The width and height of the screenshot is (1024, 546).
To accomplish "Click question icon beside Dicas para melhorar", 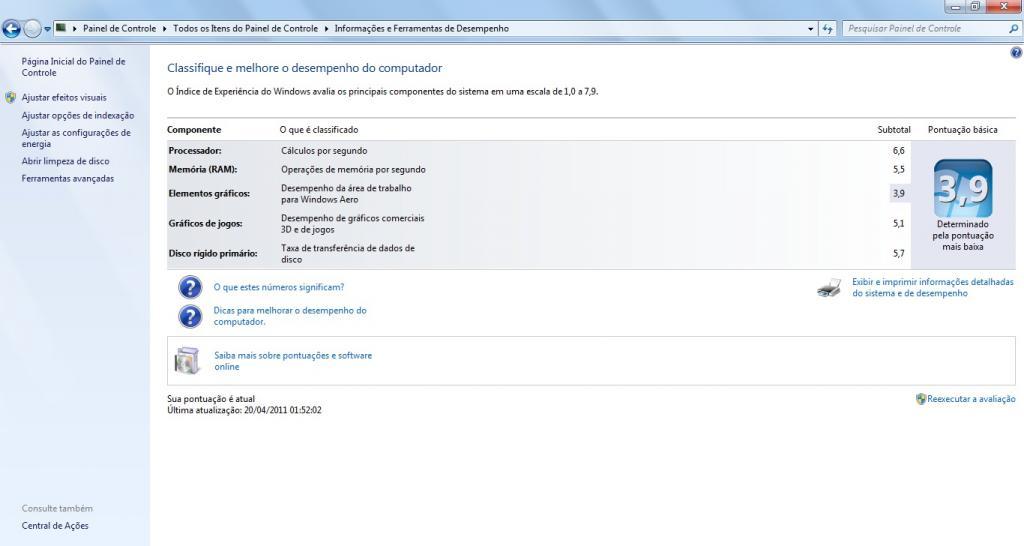I will pos(190,316).
